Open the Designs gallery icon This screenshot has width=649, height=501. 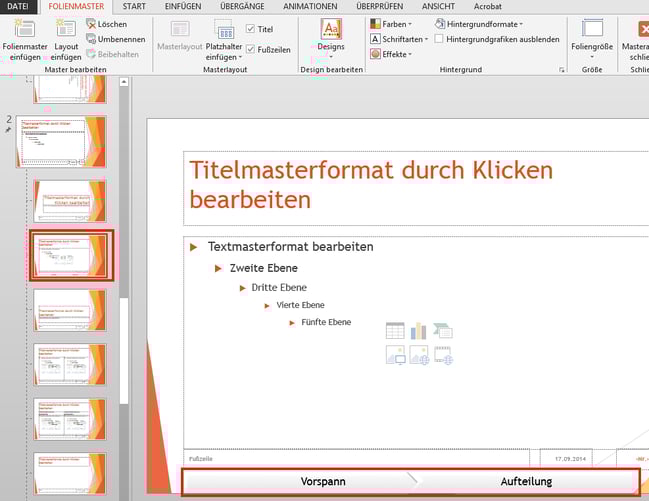(x=331, y=29)
